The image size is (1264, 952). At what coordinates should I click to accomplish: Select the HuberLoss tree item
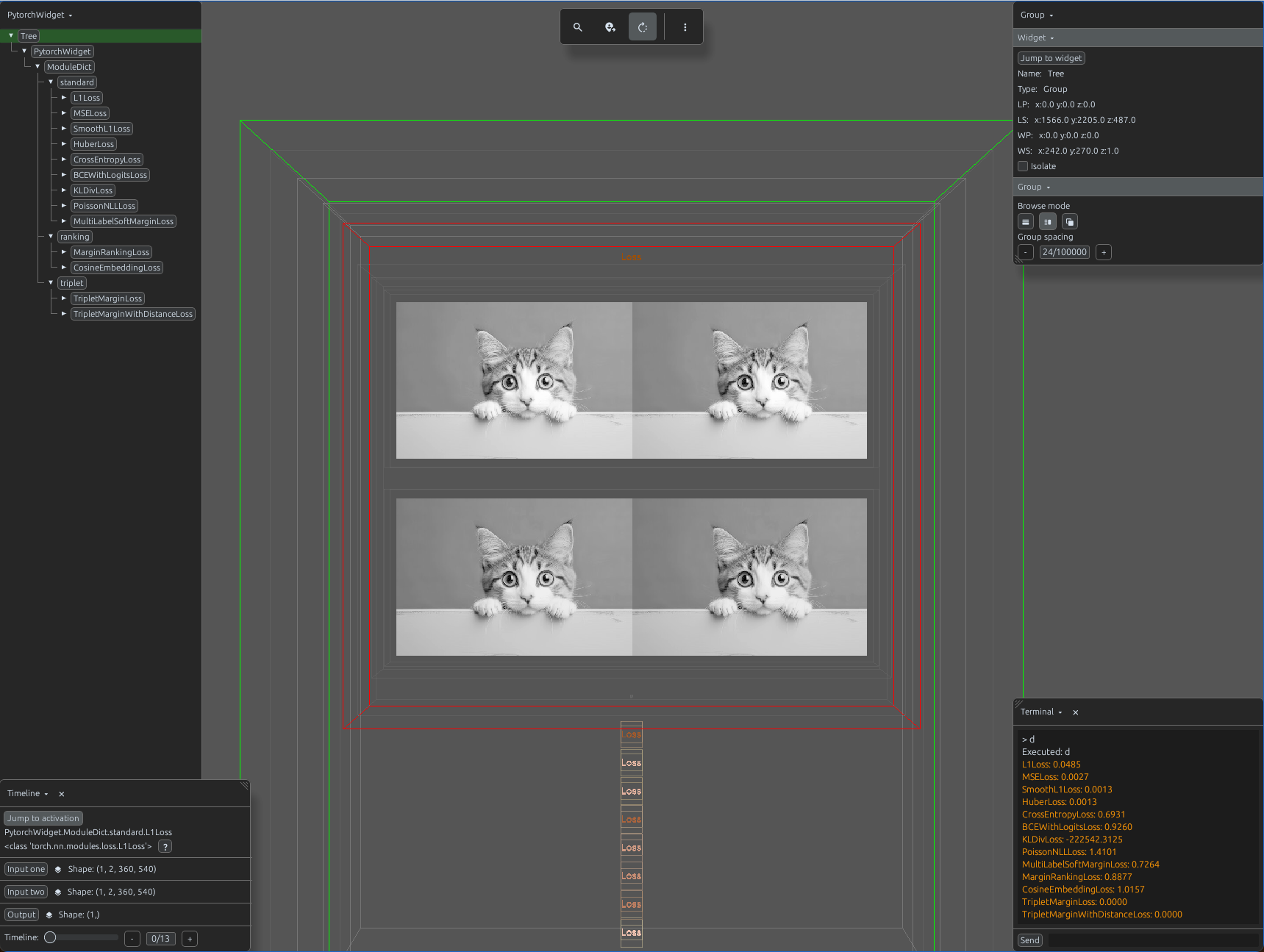93,144
